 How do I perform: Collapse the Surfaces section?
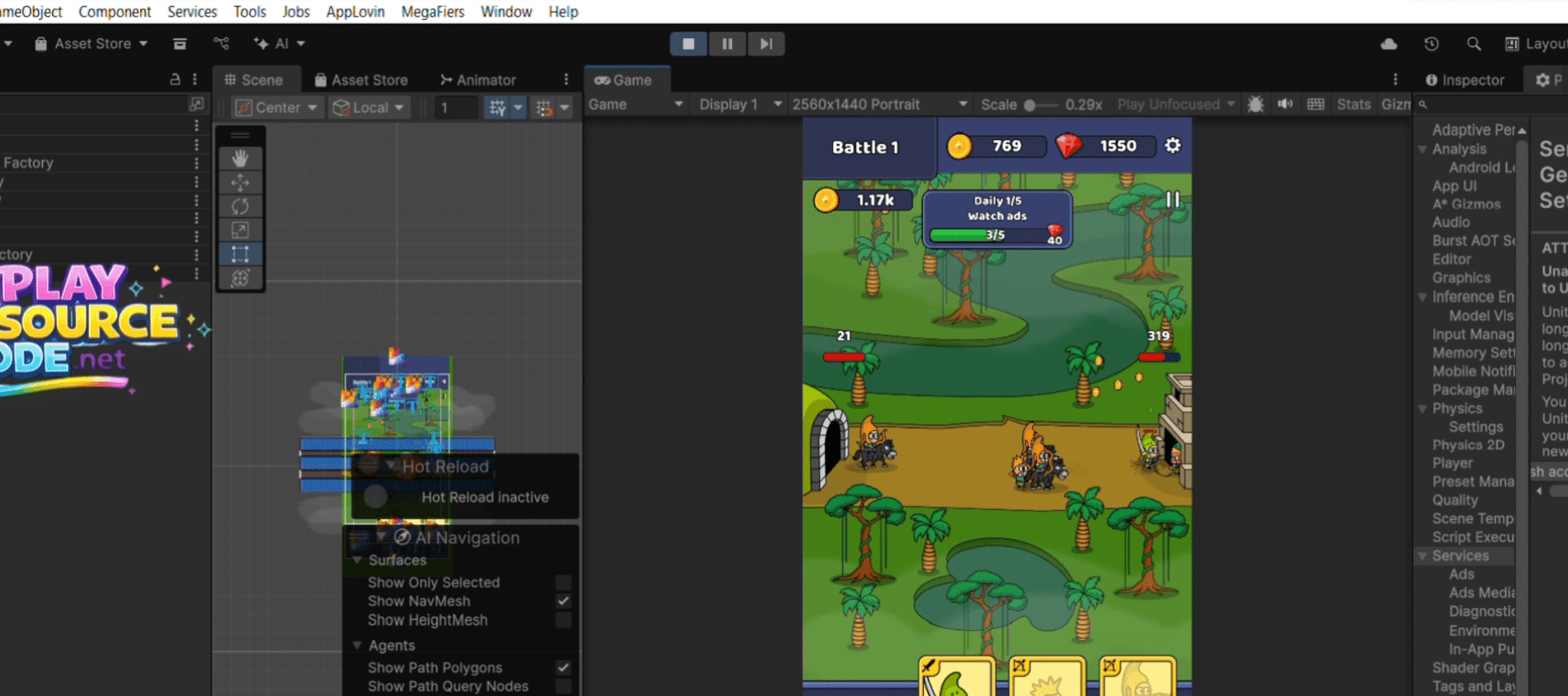point(357,560)
